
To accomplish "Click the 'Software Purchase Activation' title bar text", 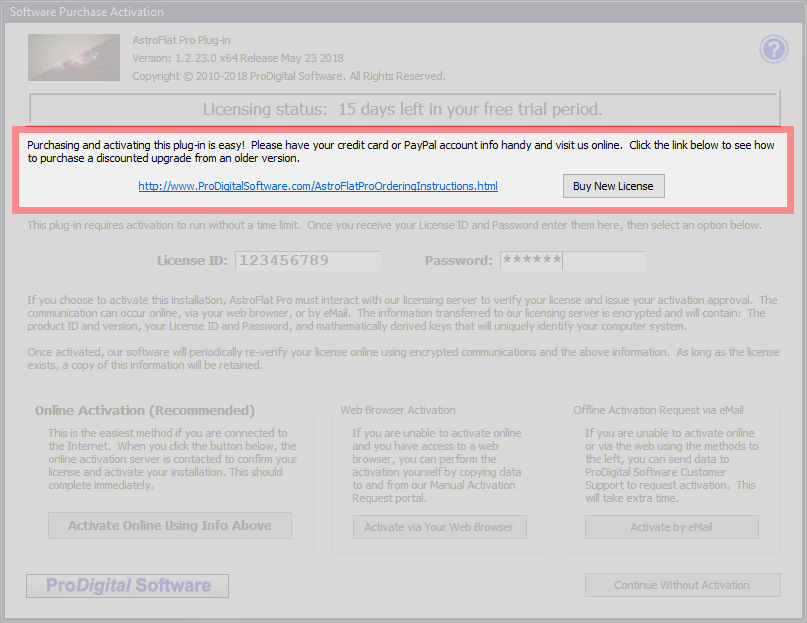I will tap(87, 12).
